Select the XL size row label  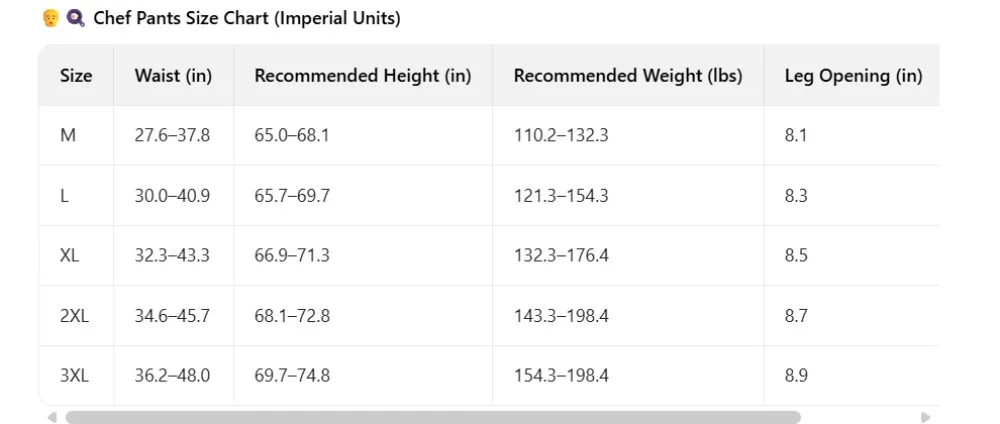[70, 255]
